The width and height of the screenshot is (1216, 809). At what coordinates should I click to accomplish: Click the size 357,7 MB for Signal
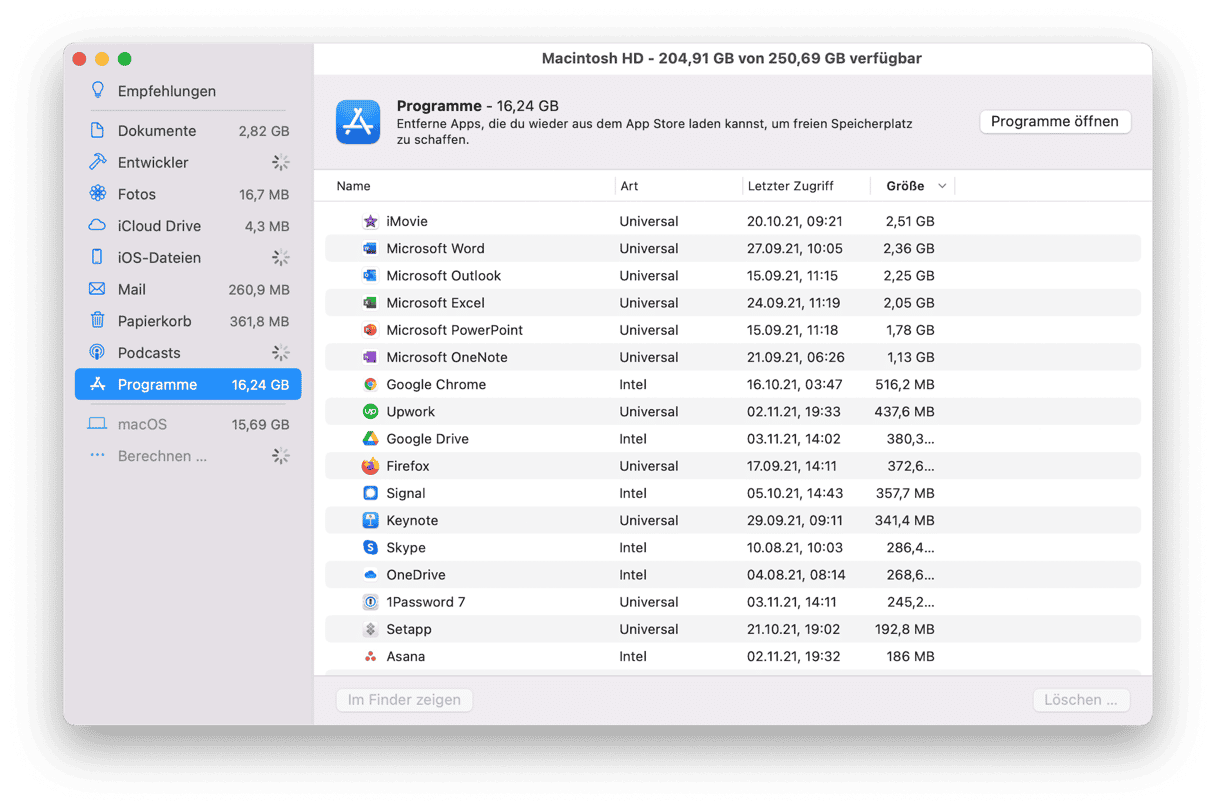click(x=906, y=493)
